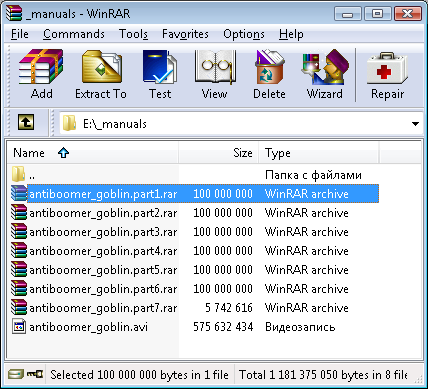Click the Repair archive icon
Screen dimensions: 428x389
click(387, 68)
